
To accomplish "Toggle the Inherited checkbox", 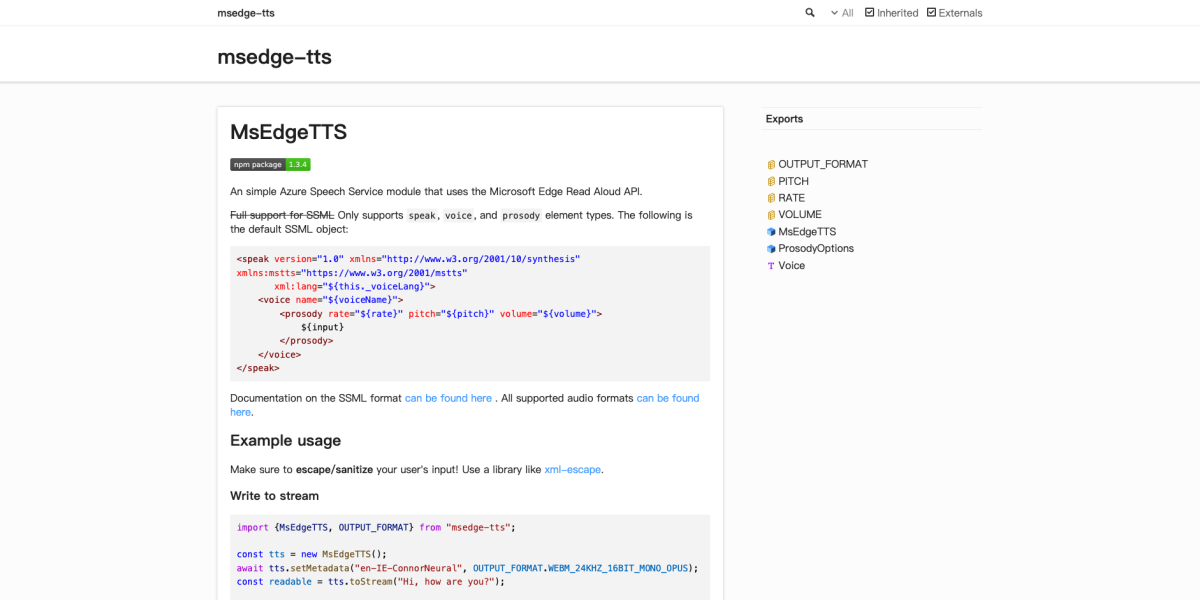I will click(x=870, y=13).
